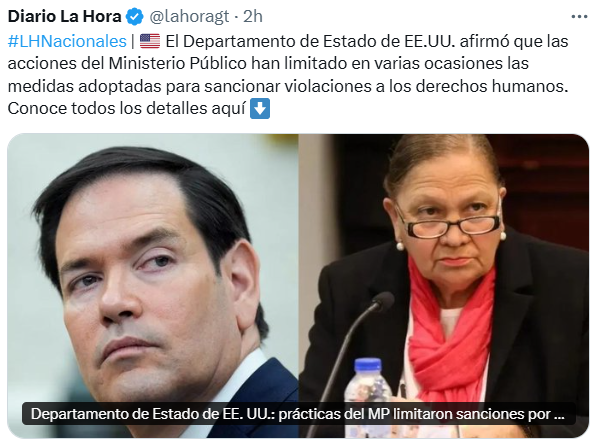The height and width of the screenshot is (443, 598).
Task: Click the US flag emoji
Action: pos(150,41)
